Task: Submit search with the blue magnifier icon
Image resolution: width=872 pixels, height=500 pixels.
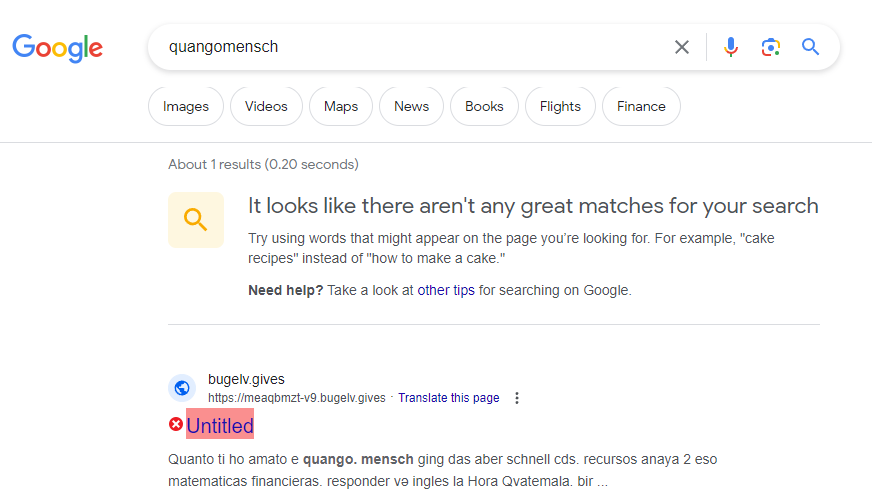Action: click(810, 47)
